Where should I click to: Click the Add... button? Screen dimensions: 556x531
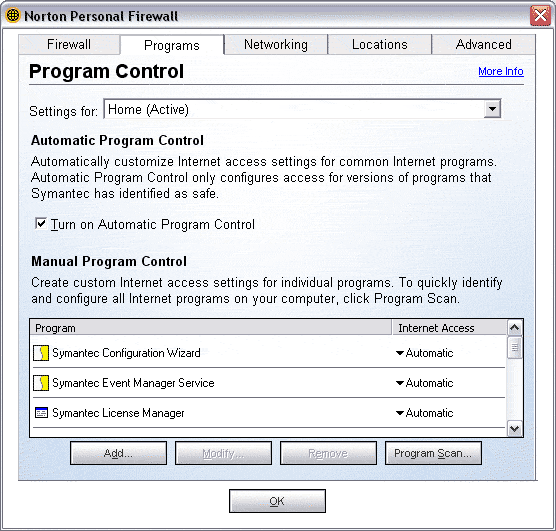point(118,453)
